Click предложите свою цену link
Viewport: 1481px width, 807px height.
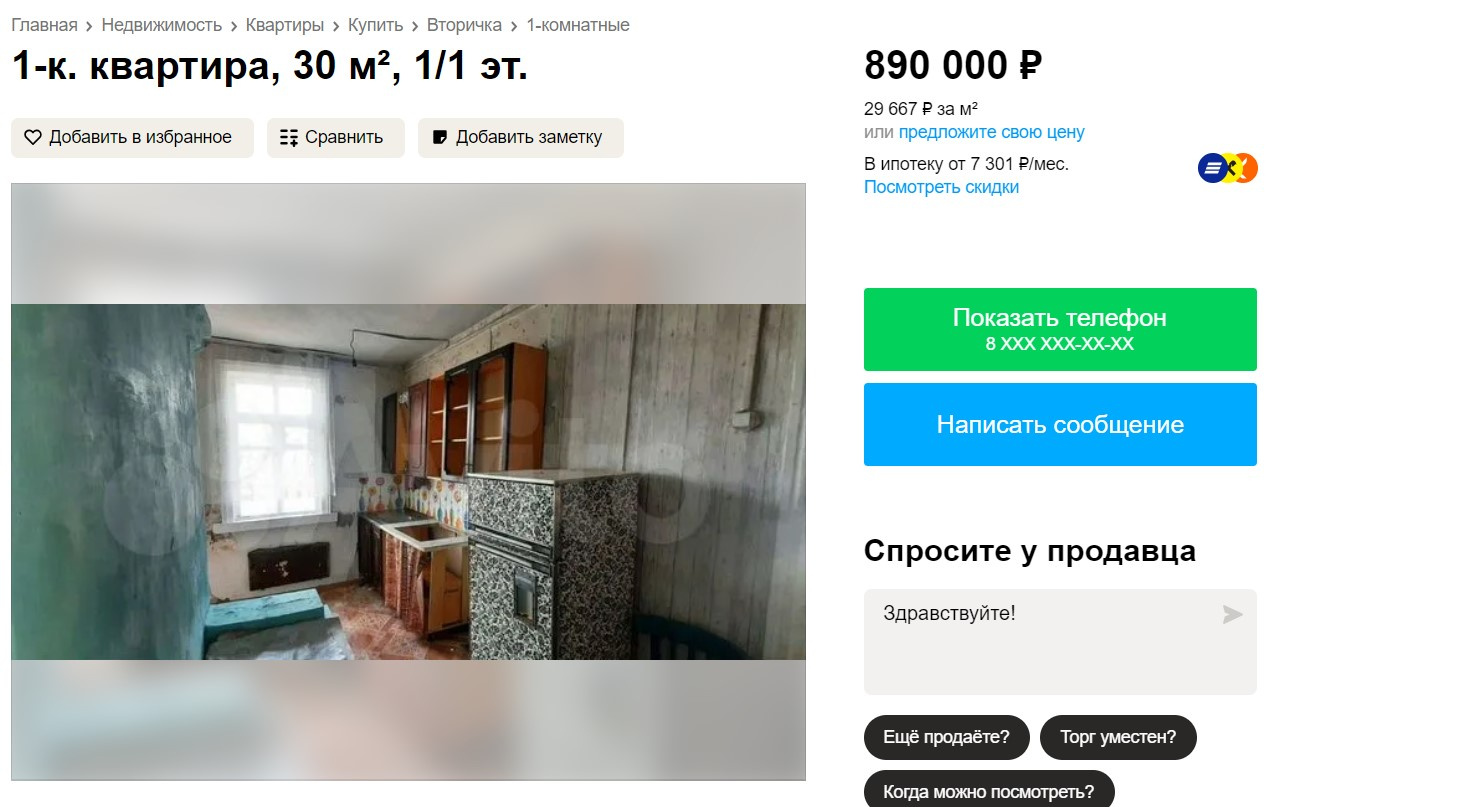point(991,132)
